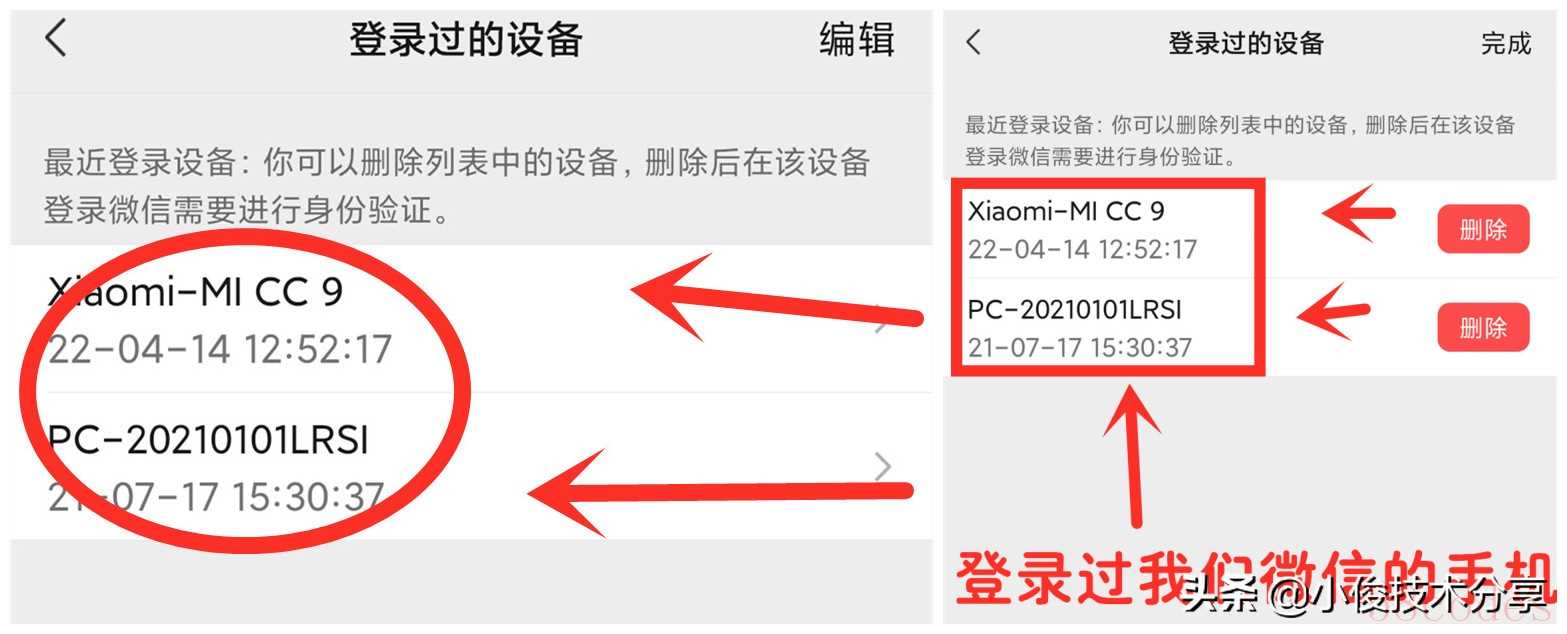Click the 登录过的设备 title next to 编辑
Viewport: 1567px width, 634px height.
pos(465,39)
